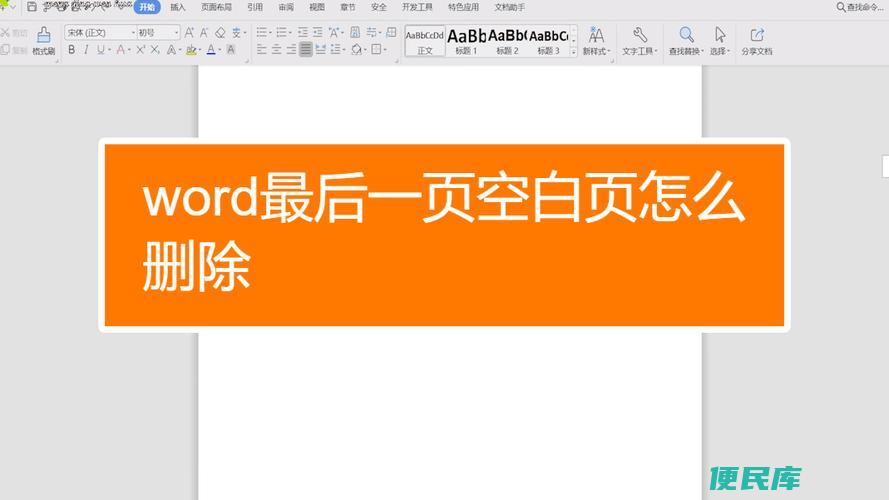Click the table/borders grid icon
889x500 pixels.
tap(391, 32)
